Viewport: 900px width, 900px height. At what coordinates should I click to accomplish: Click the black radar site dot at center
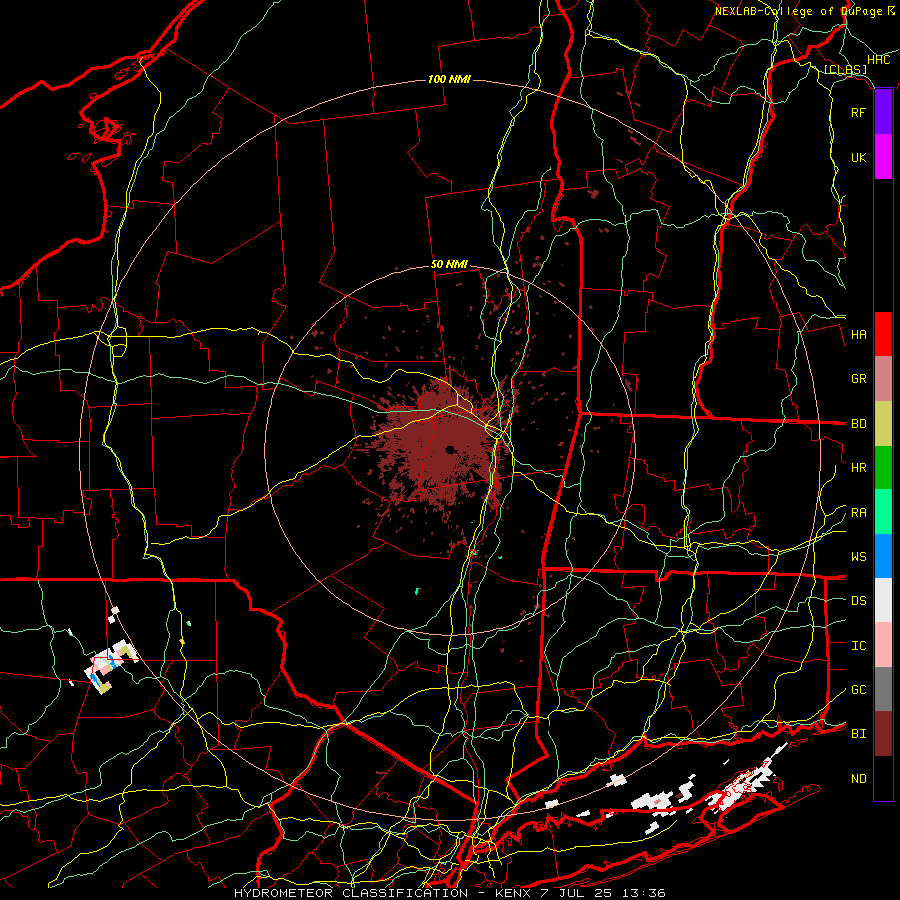450,449
